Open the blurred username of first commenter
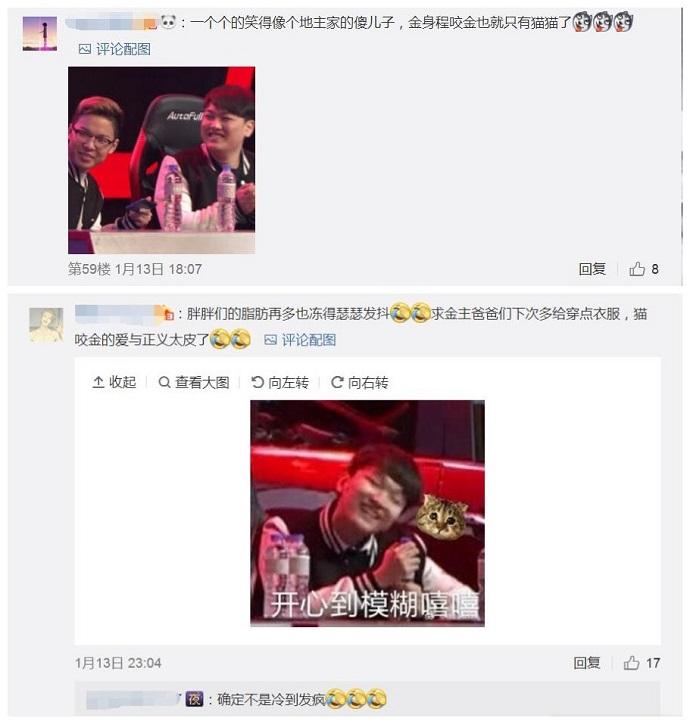 (x=111, y=22)
